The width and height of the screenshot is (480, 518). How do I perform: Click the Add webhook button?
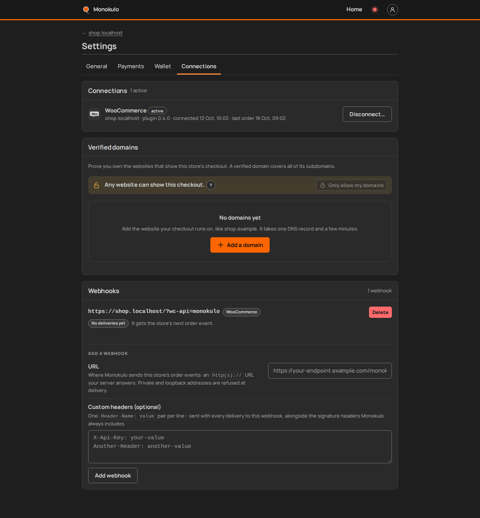[113, 476]
